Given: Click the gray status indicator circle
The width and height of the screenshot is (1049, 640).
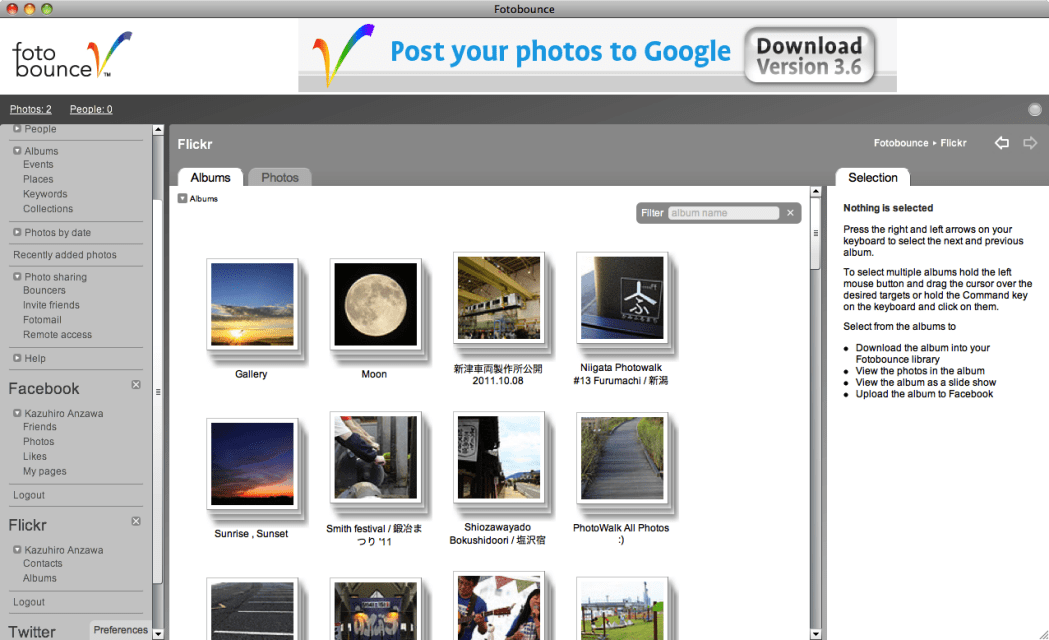Looking at the screenshot, I should tap(1034, 110).
